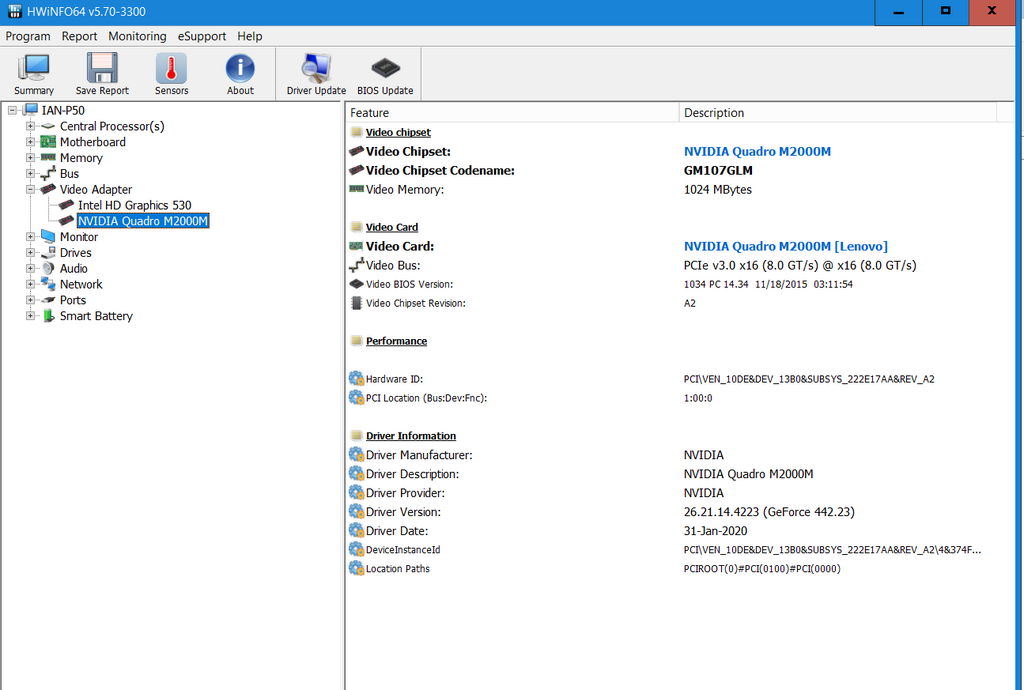The height and width of the screenshot is (690, 1024).
Task: Open the Summary toolbar icon
Action: (x=34, y=69)
